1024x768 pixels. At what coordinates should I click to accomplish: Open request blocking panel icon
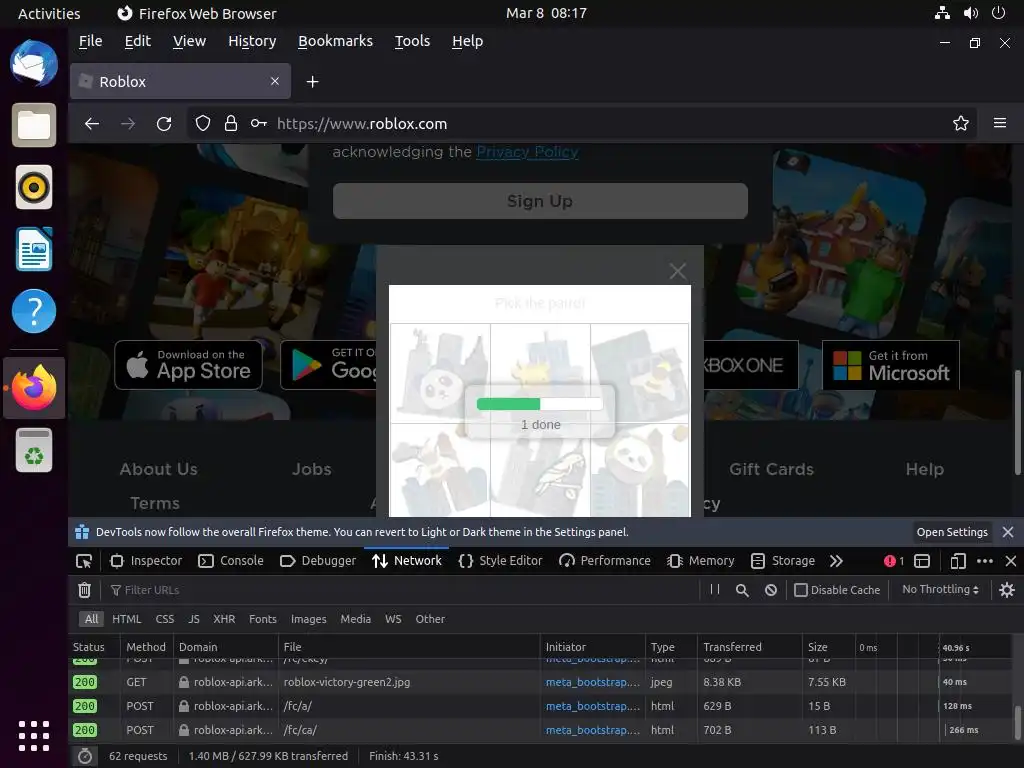pos(771,590)
